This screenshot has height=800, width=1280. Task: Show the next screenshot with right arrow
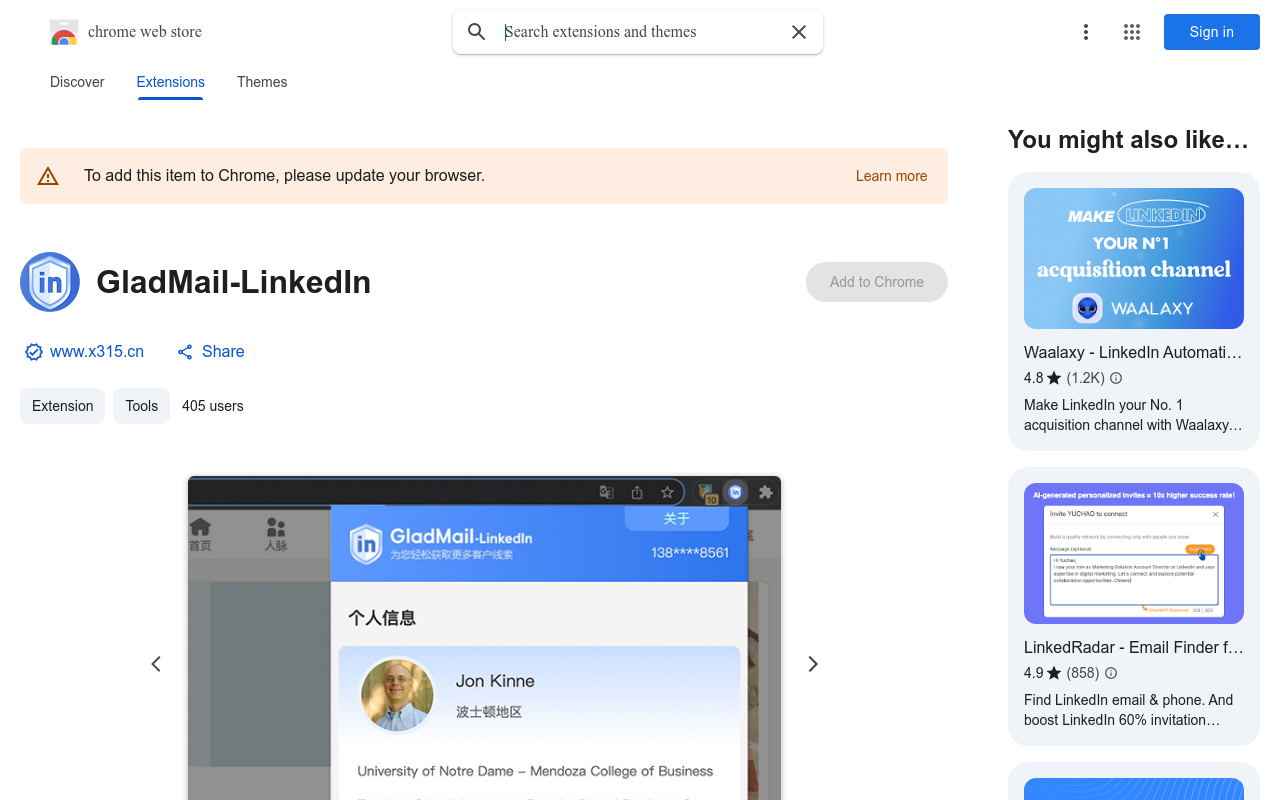click(x=813, y=664)
